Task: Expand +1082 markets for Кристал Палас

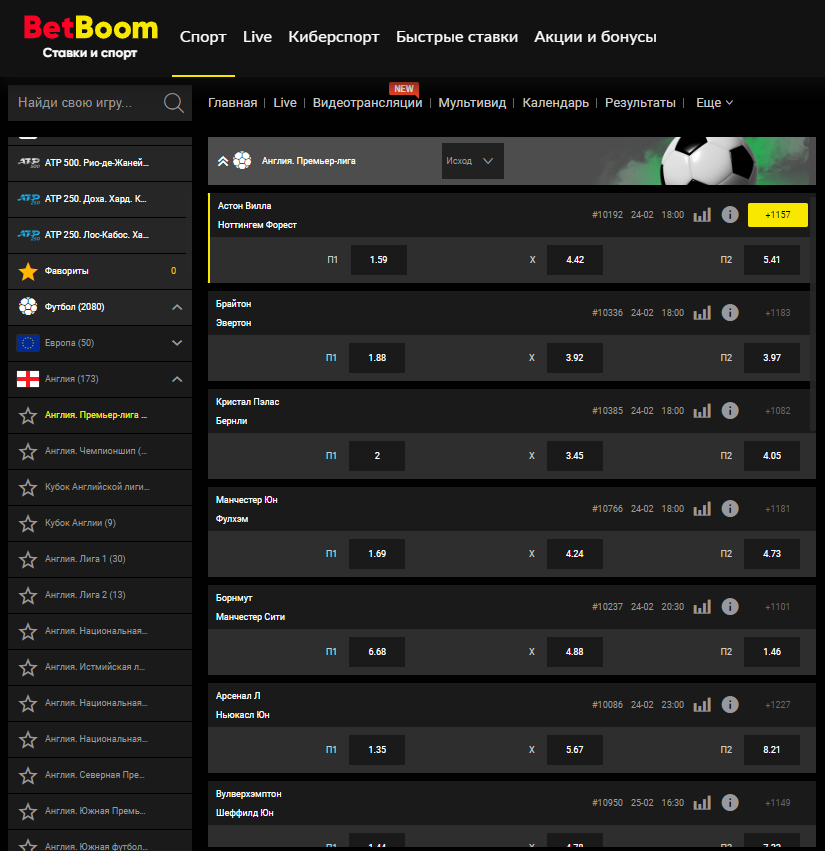Action: 778,411
